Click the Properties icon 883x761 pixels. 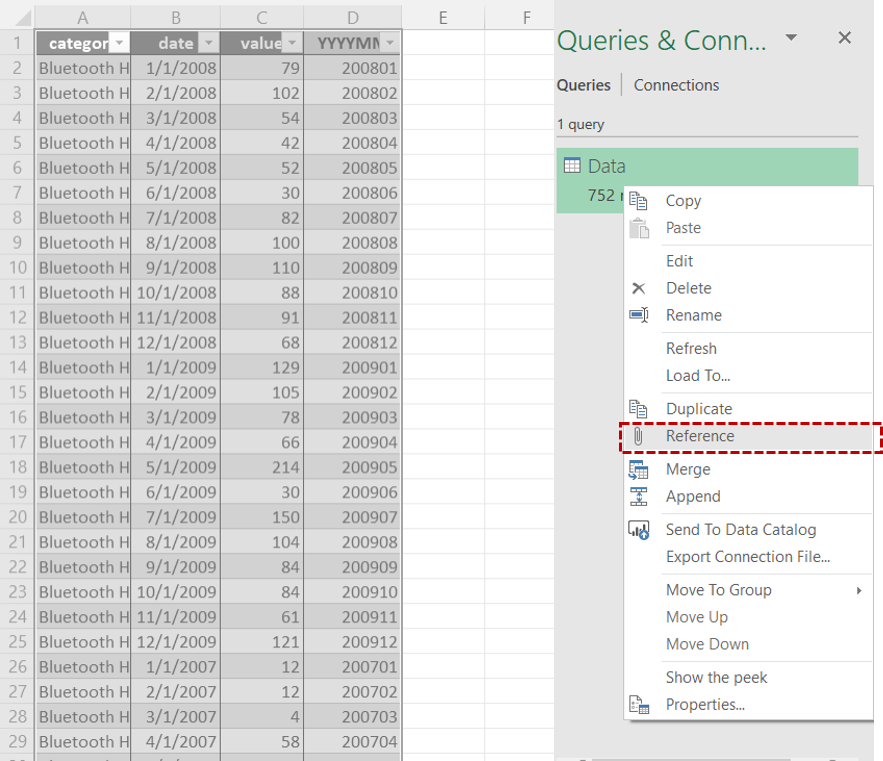pos(639,705)
